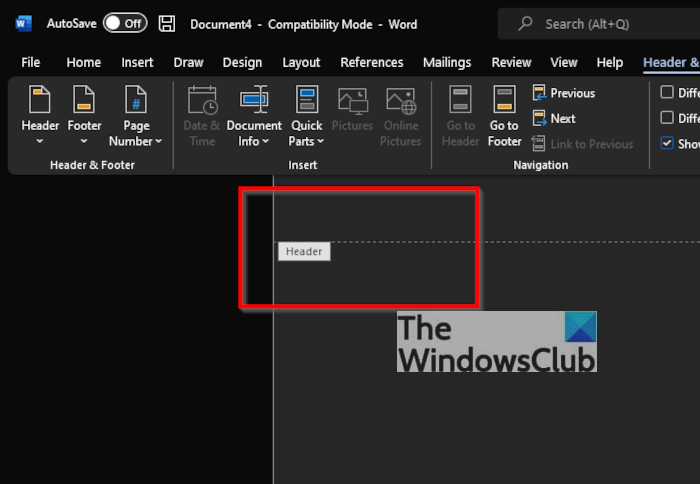Image resolution: width=700 pixels, height=484 pixels.
Task: Click the Save floppy disk icon
Action: click(x=167, y=23)
